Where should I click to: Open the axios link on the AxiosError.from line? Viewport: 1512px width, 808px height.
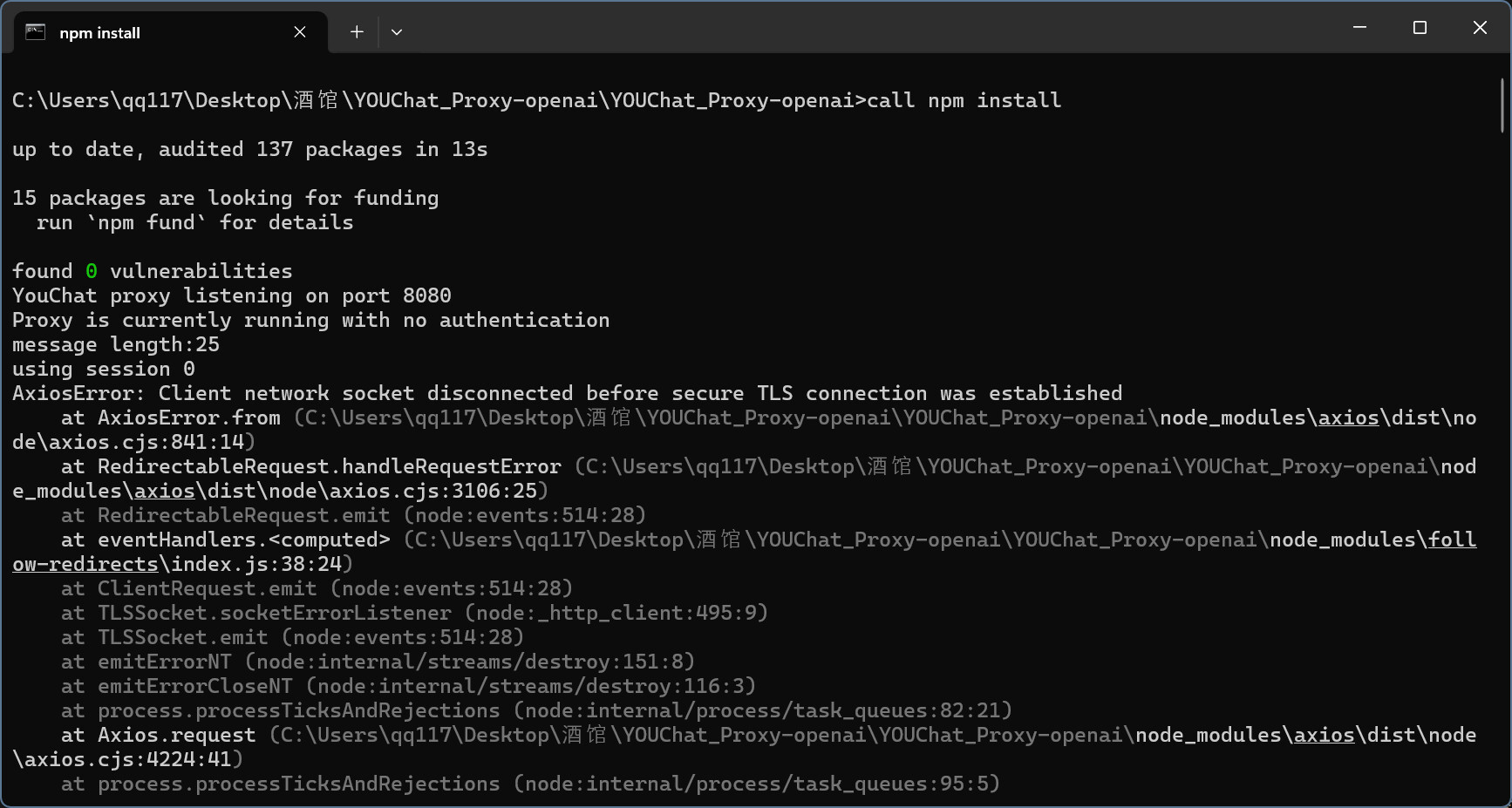click(x=1348, y=418)
